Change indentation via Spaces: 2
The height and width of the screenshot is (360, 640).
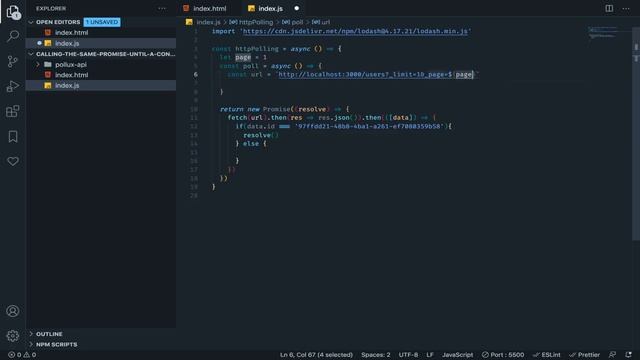coord(376,355)
